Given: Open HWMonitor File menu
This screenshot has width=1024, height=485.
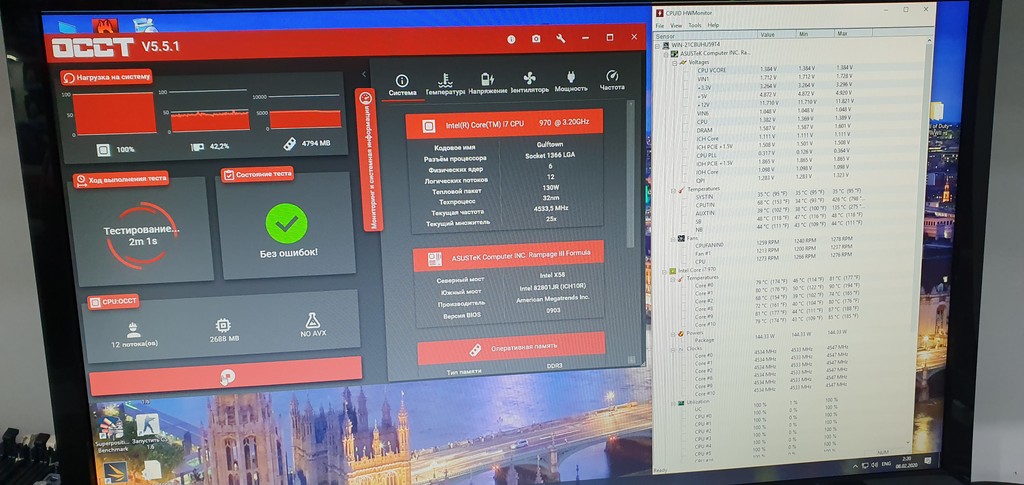Looking at the screenshot, I should pyautogui.click(x=660, y=25).
